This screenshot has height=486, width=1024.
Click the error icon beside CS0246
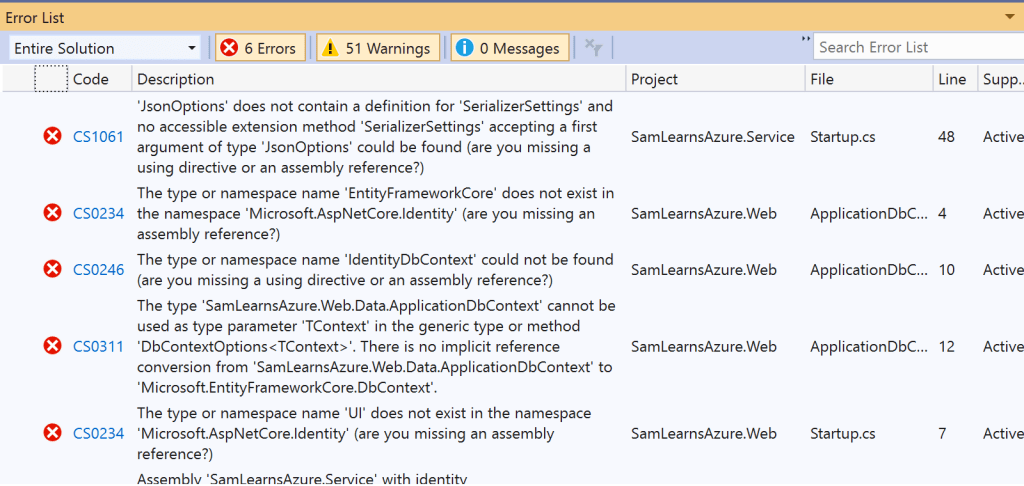(52, 269)
